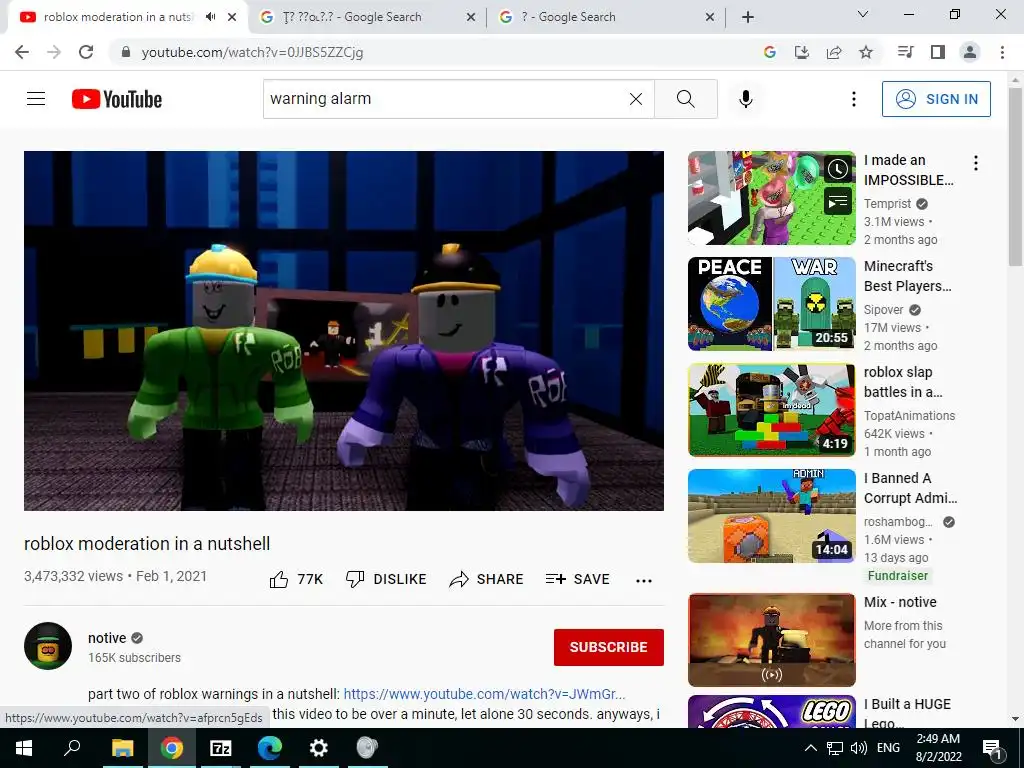
Task: Open File Explorer from the taskbar
Action: (122, 748)
